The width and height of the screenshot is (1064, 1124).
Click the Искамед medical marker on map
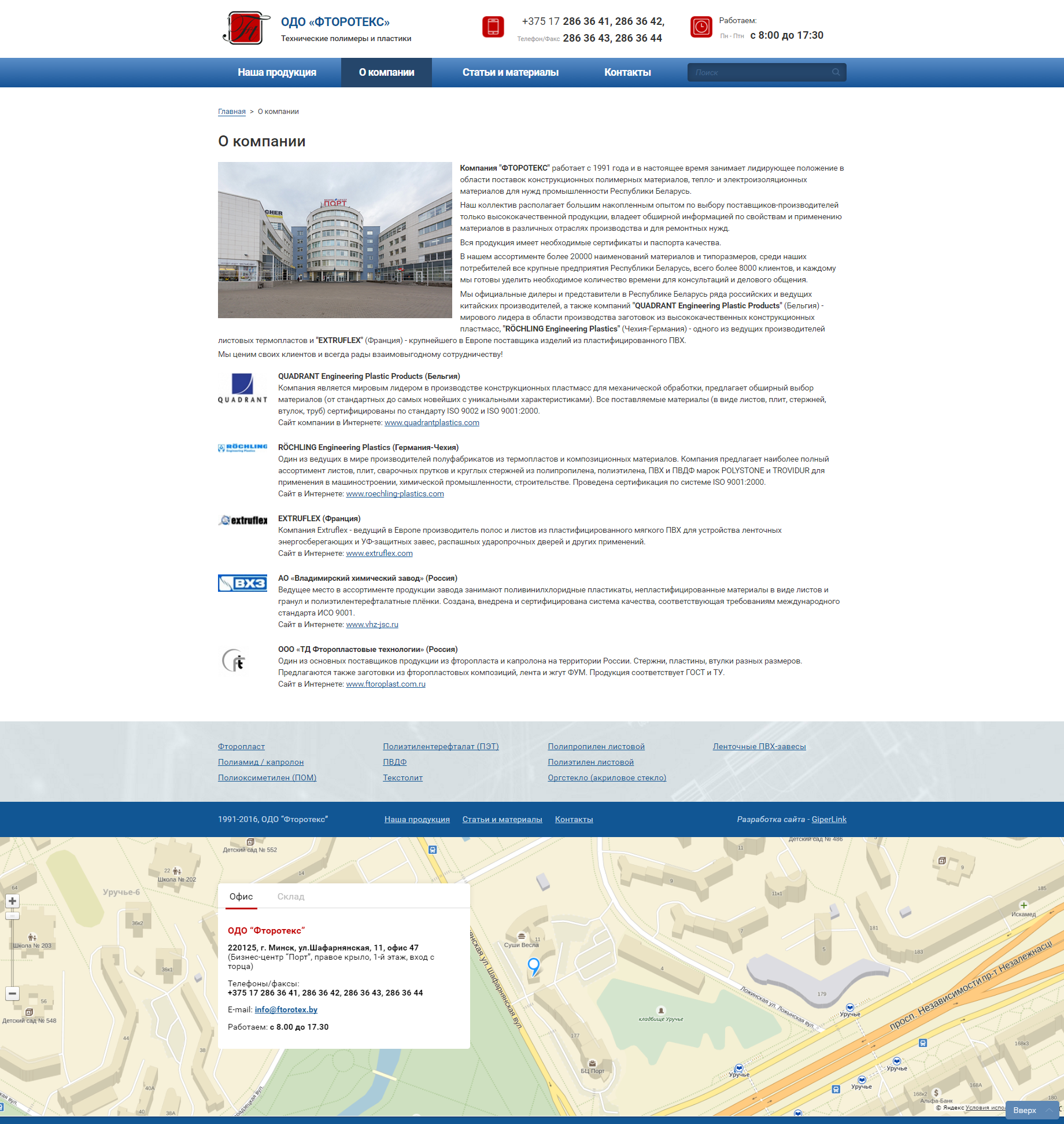coord(1024,905)
